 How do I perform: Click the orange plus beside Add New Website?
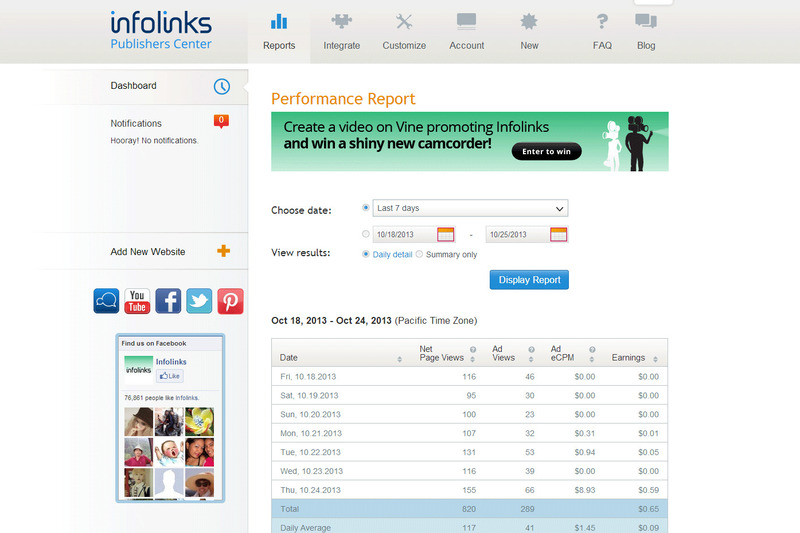click(223, 250)
